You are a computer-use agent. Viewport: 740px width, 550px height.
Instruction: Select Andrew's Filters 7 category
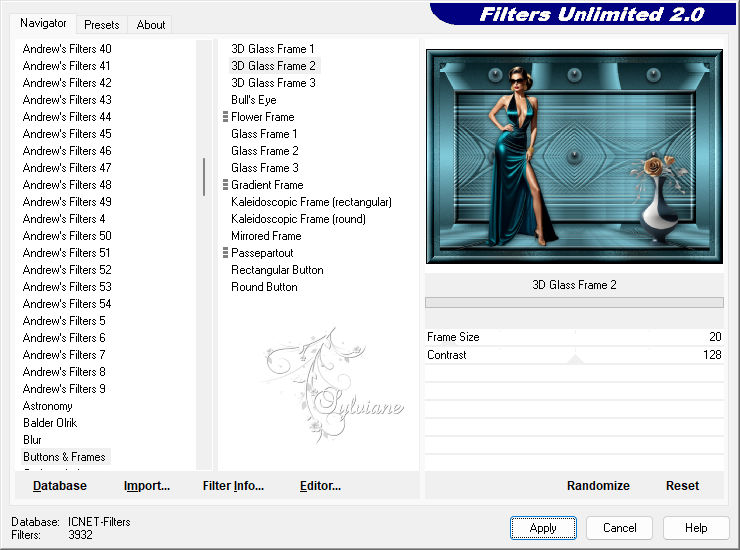coord(64,355)
